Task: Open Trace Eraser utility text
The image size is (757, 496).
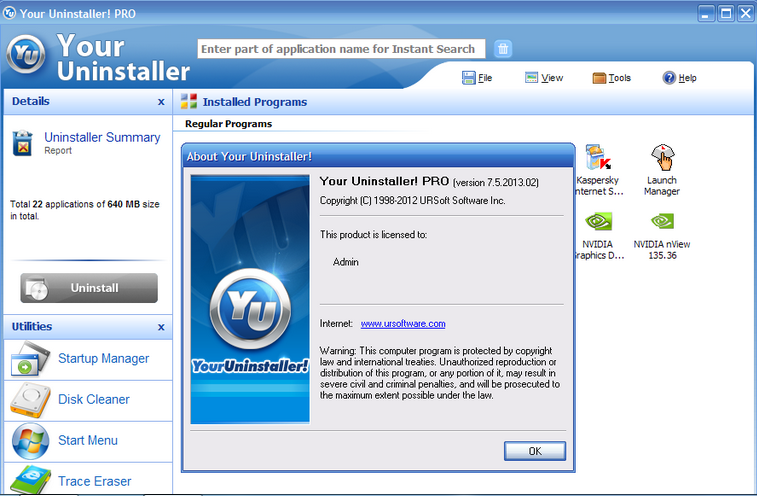Action: (x=95, y=481)
